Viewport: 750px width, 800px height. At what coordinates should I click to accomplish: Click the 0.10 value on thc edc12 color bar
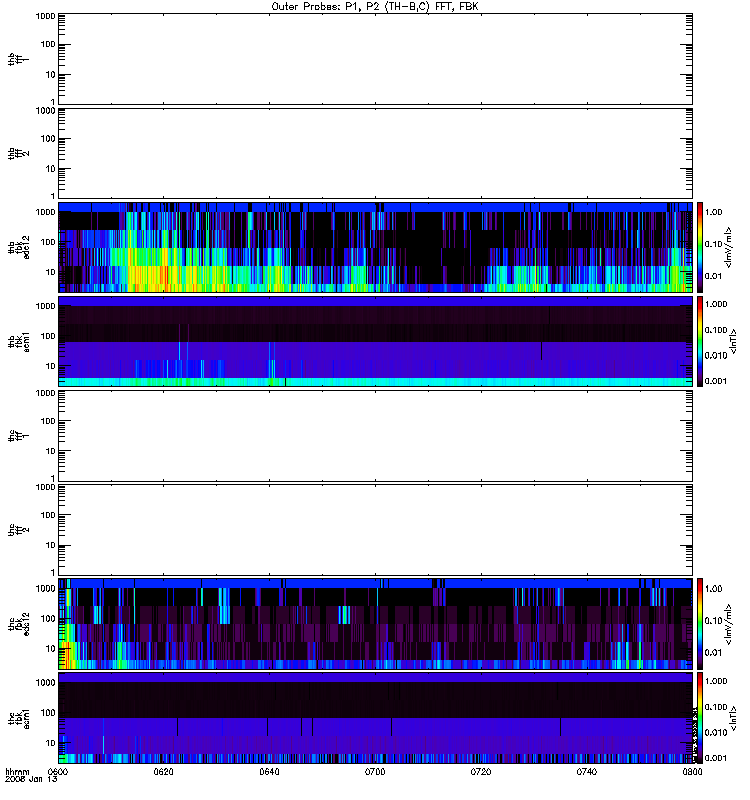tap(713, 620)
